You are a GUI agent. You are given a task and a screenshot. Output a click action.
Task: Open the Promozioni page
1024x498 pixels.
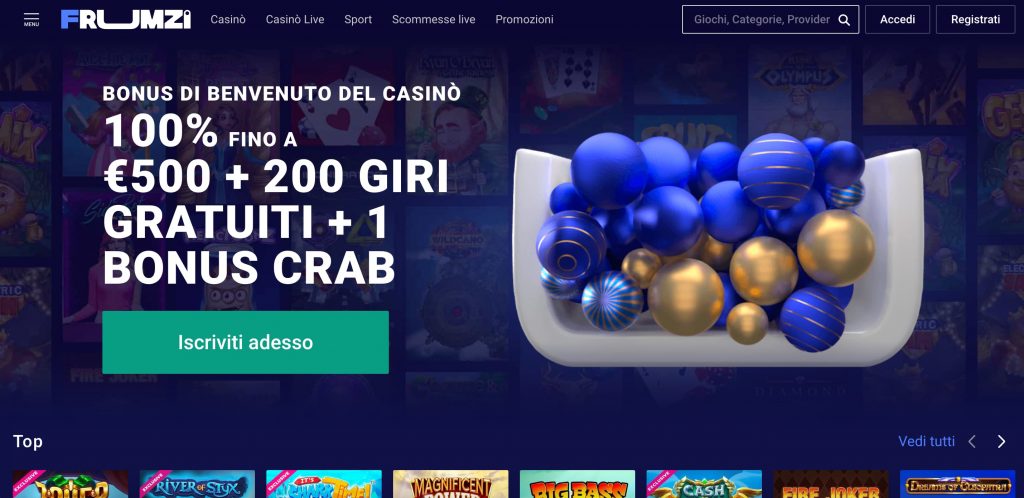point(524,20)
